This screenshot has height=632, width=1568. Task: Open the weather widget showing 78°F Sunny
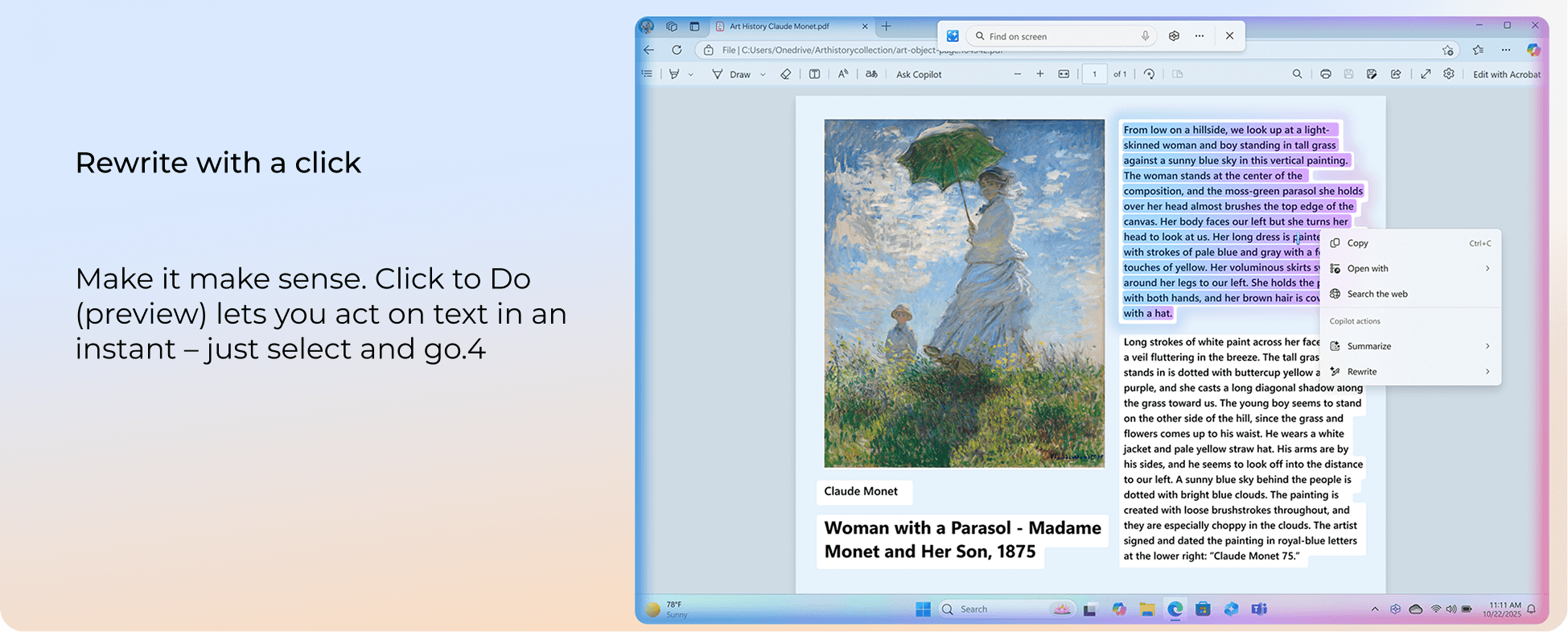[668, 609]
